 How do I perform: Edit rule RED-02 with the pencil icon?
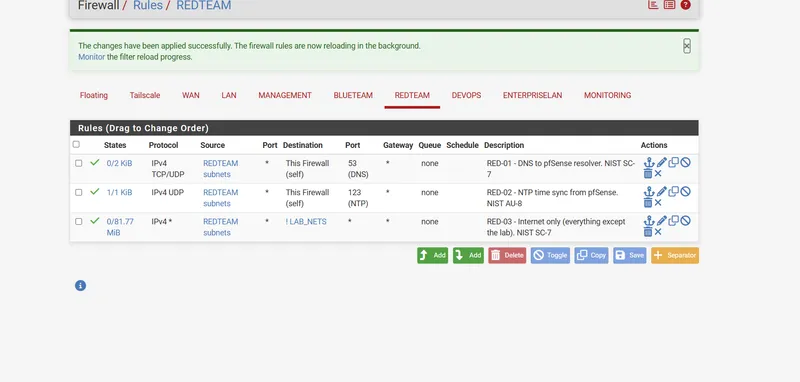[662, 192]
